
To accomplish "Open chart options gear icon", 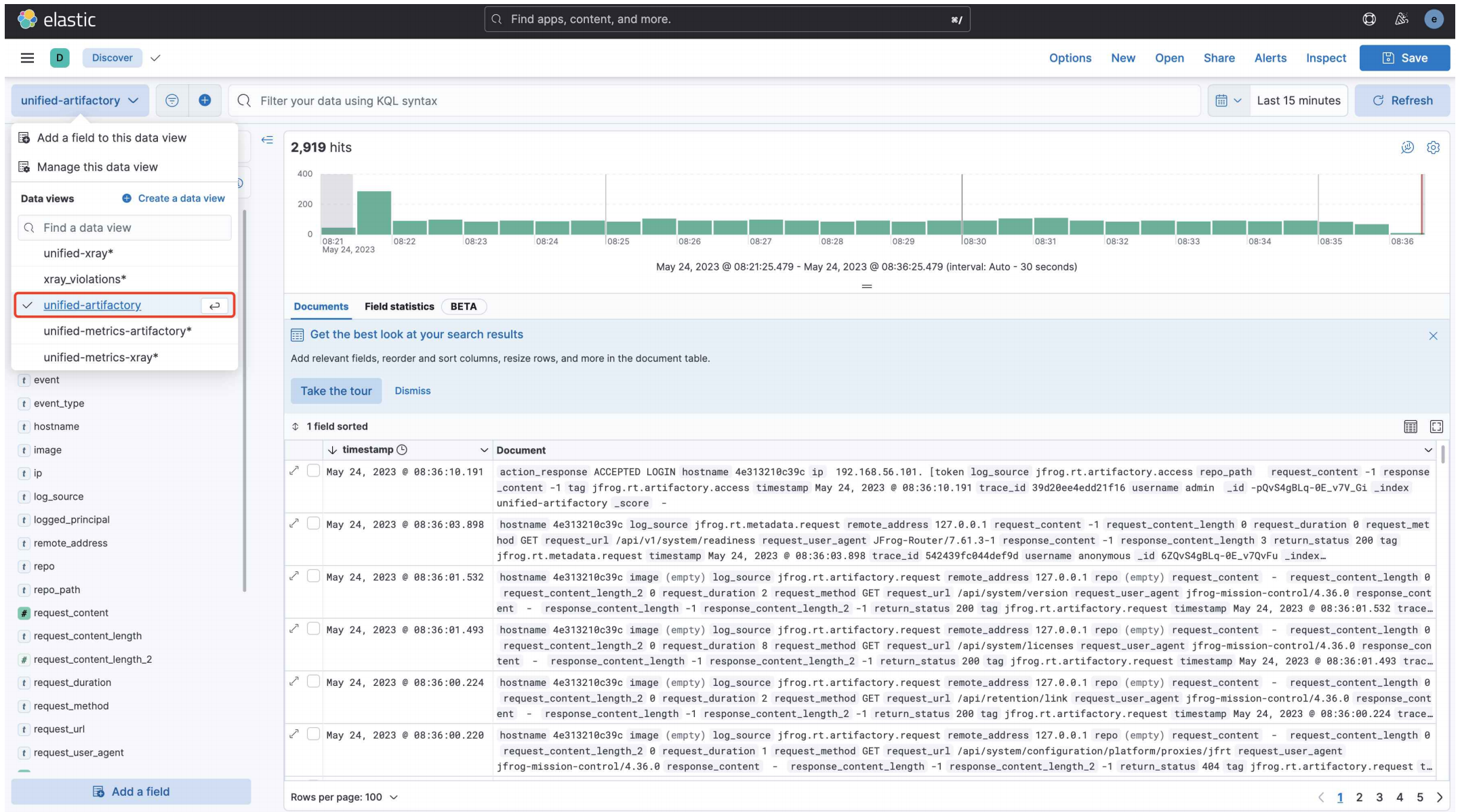I will pyautogui.click(x=1433, y=147).
